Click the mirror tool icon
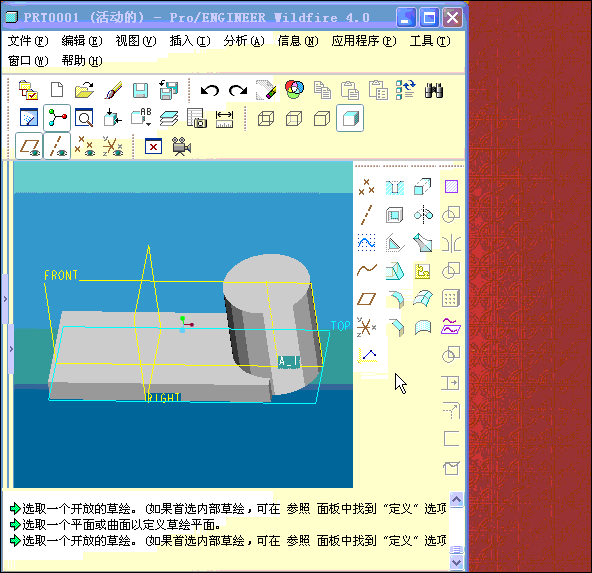Viewport: 592px width, 573px height. 451,243
